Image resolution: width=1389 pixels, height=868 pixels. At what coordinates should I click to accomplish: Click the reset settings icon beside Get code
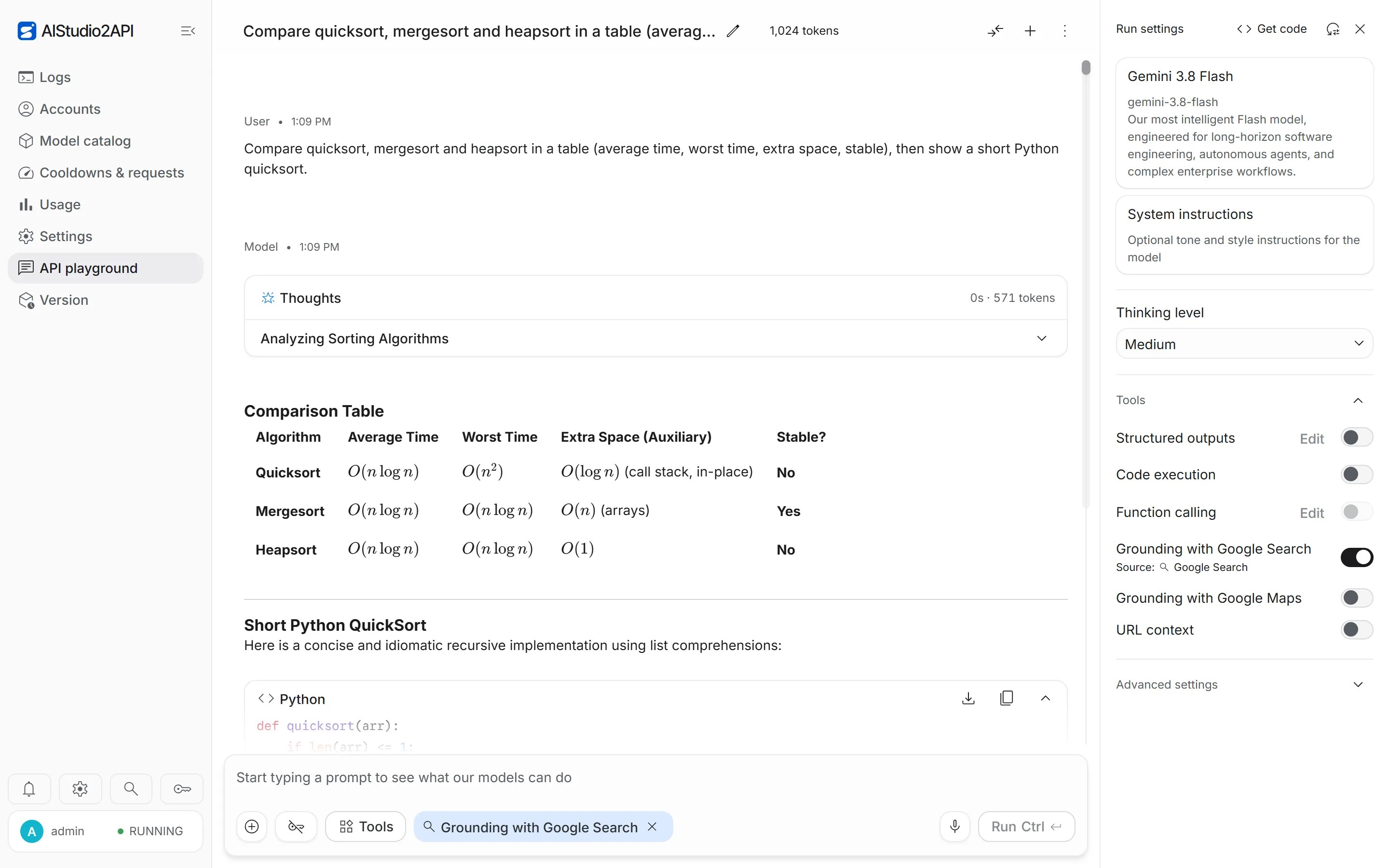[x=1333, y=29]
